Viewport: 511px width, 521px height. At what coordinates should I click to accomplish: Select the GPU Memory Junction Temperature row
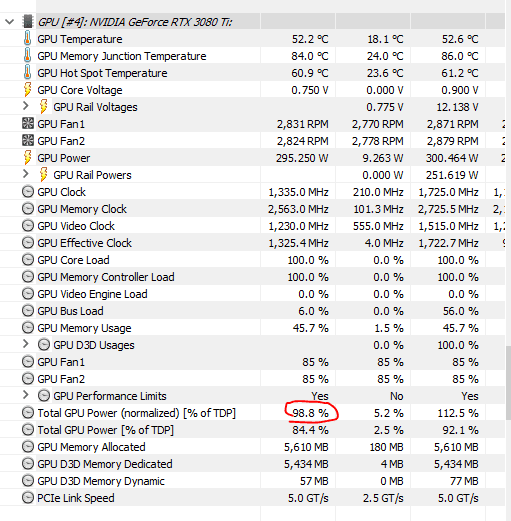click(x=252, y=55)
